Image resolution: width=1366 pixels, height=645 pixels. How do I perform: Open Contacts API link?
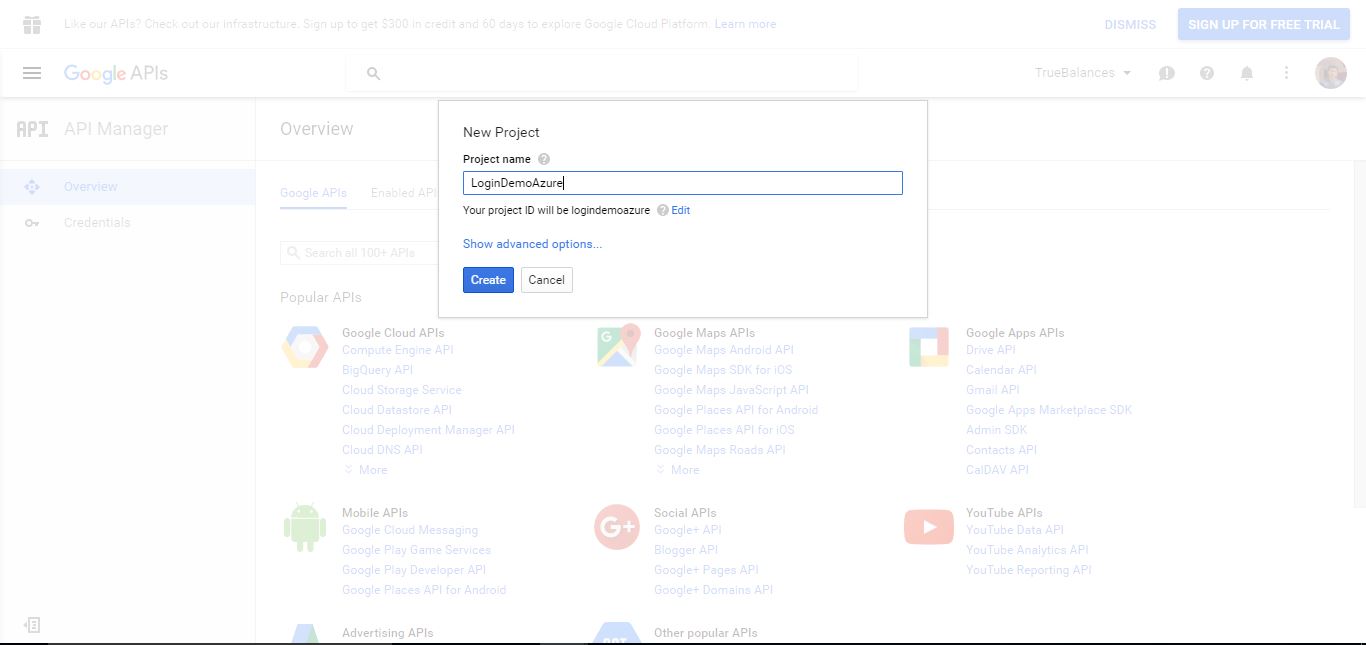click(x=1001, y=450)
